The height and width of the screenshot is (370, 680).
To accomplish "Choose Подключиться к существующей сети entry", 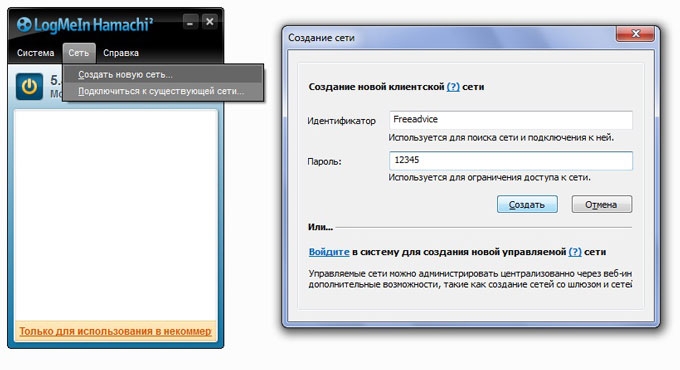I will (x=163, y=91).
